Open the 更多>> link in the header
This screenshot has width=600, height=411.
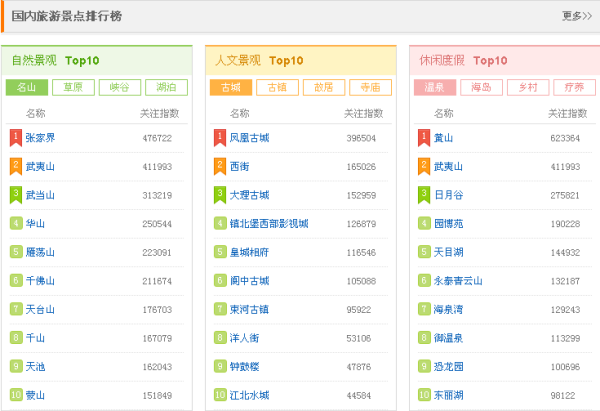(577, 16)
